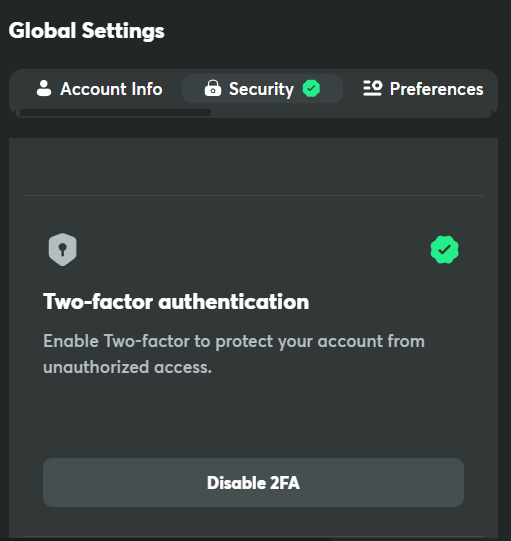Viewport: 511px width, 541px height.
Task: Click blank panel area above the divider
Action: 253,166
